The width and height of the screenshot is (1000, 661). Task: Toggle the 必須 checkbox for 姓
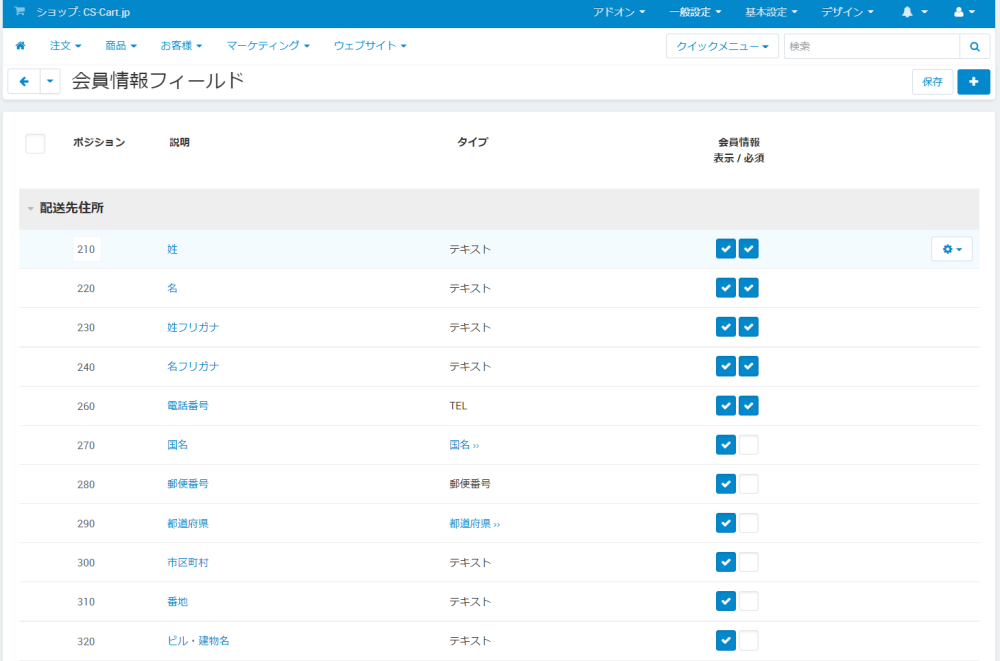749,249
